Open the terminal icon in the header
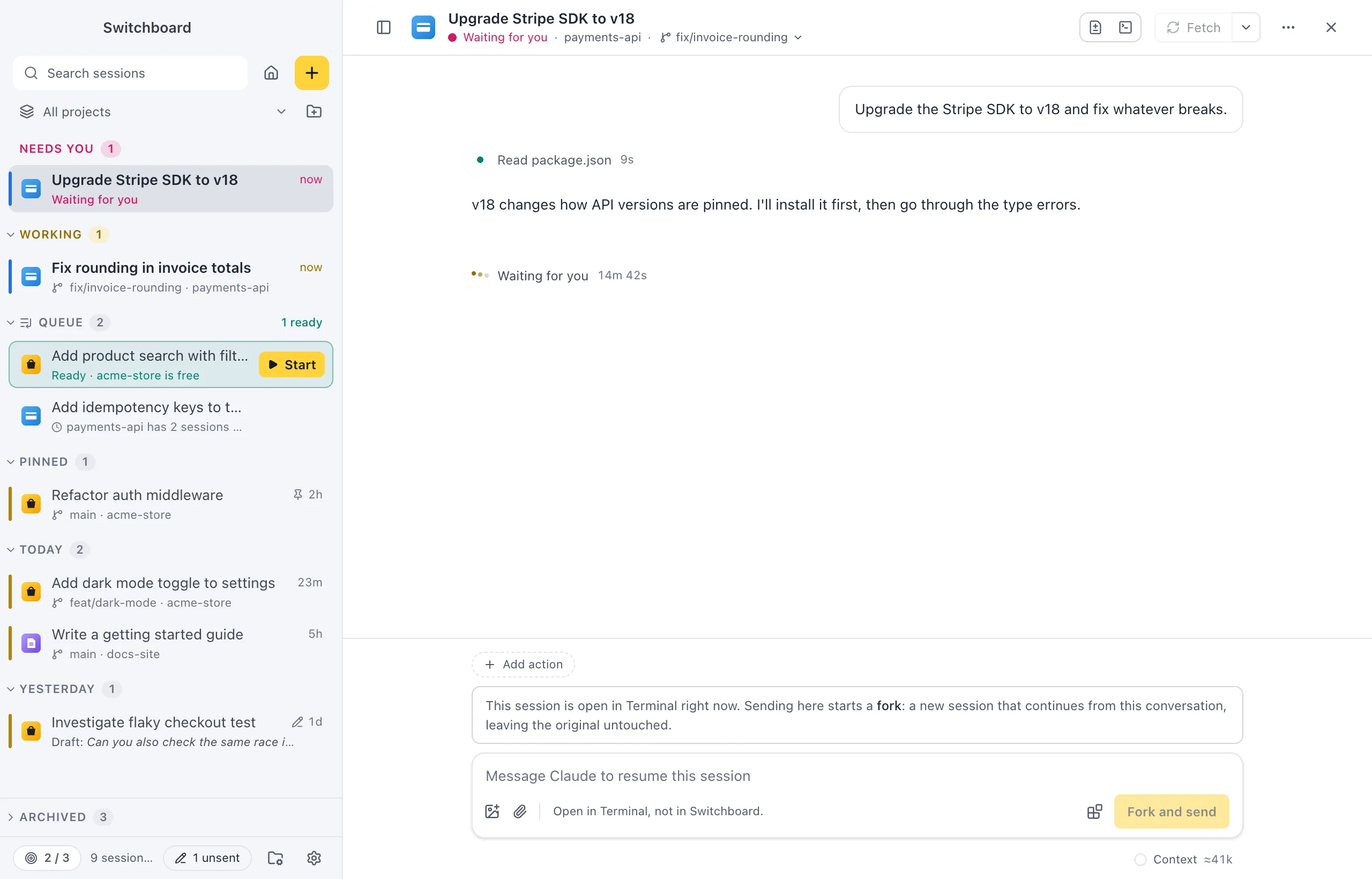 (x=1125, y=27)
